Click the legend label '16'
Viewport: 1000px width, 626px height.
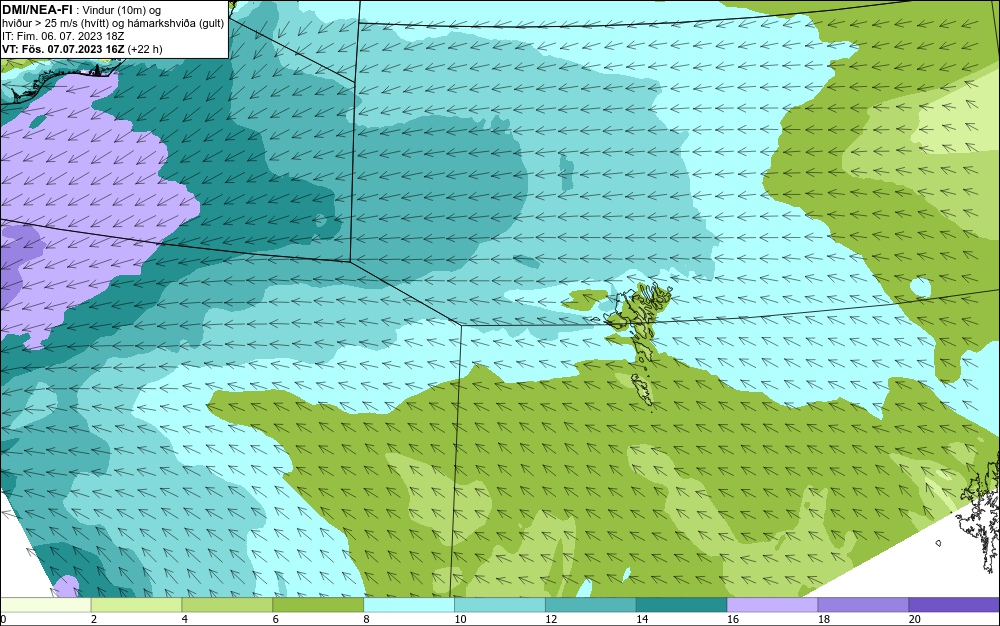[733, 619]
